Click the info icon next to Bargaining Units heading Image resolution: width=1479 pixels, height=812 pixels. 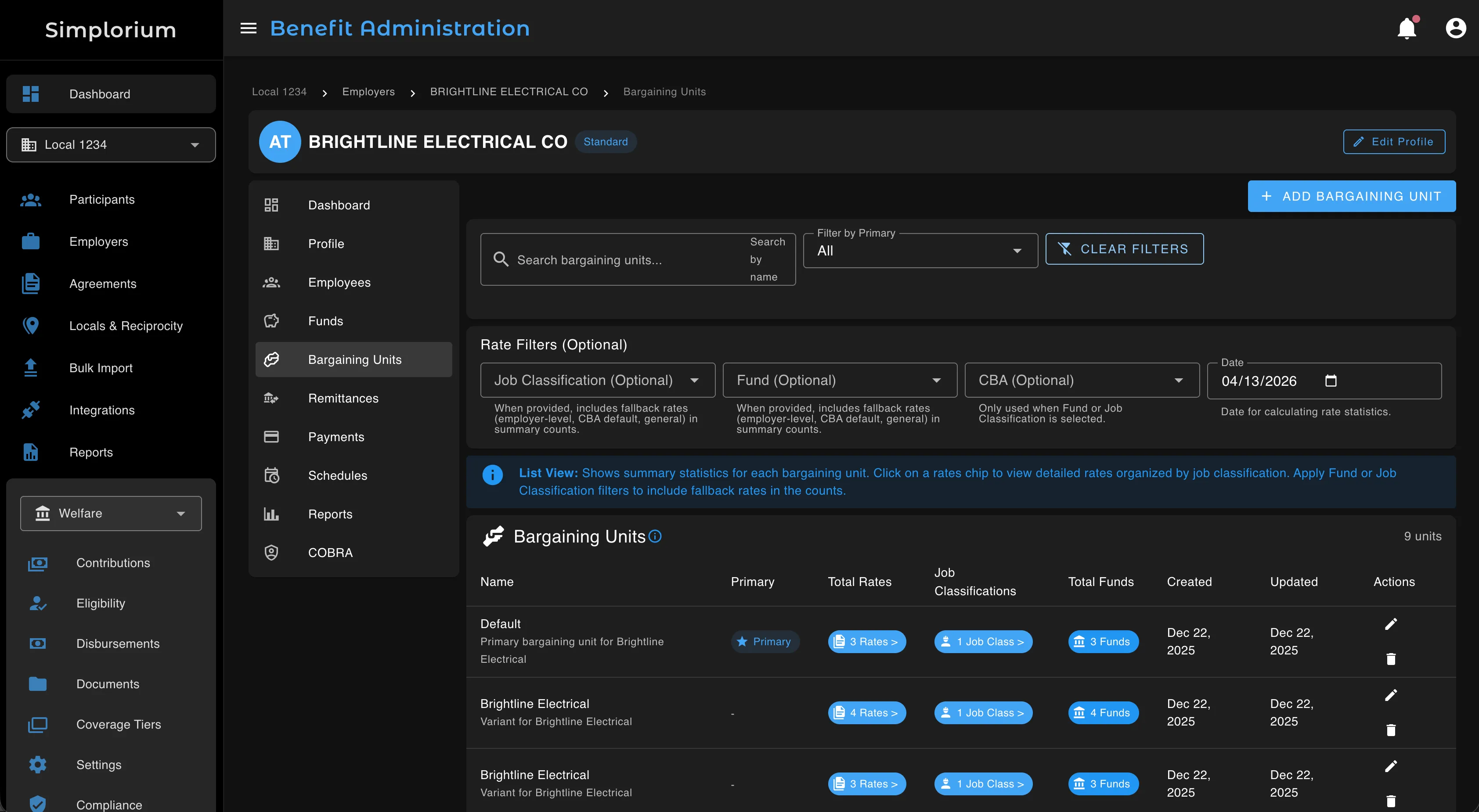coord(655,536)
